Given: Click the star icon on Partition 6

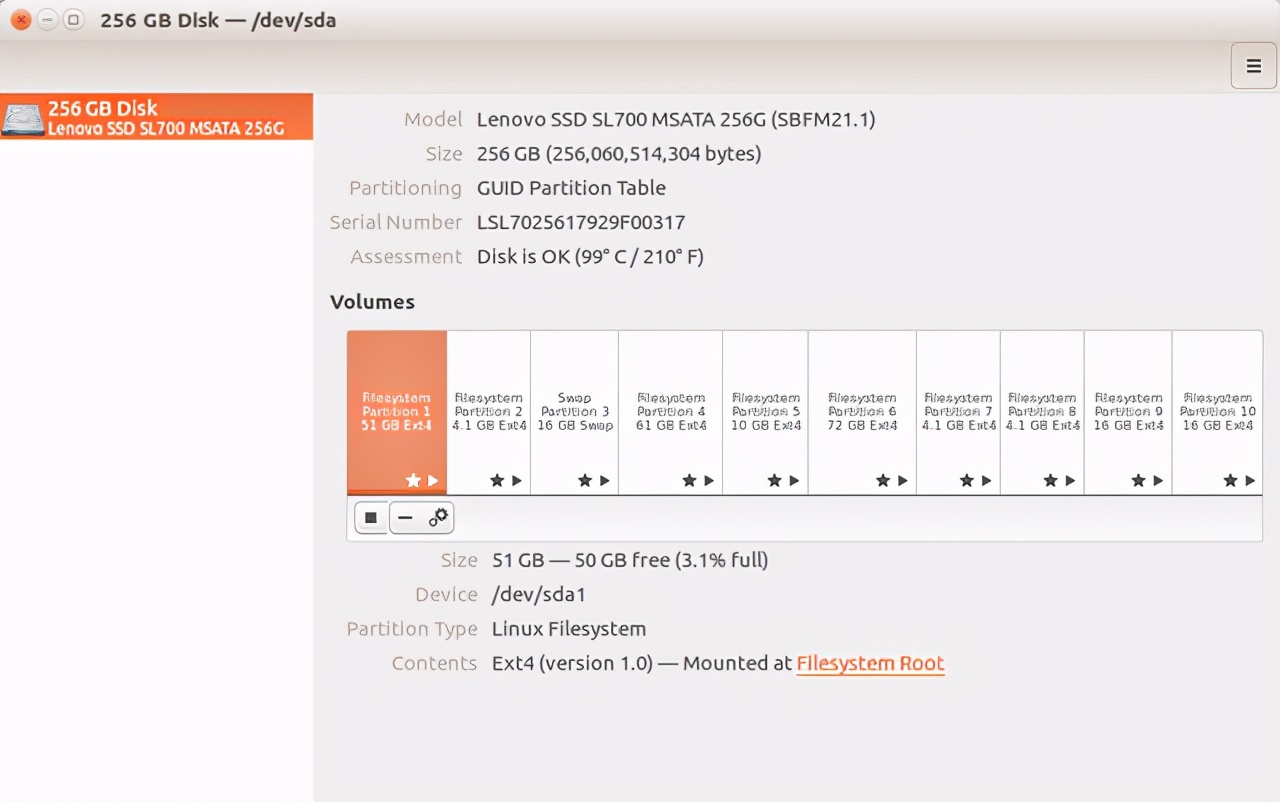Looking at the screenshot, I should (x=883, y=481).
